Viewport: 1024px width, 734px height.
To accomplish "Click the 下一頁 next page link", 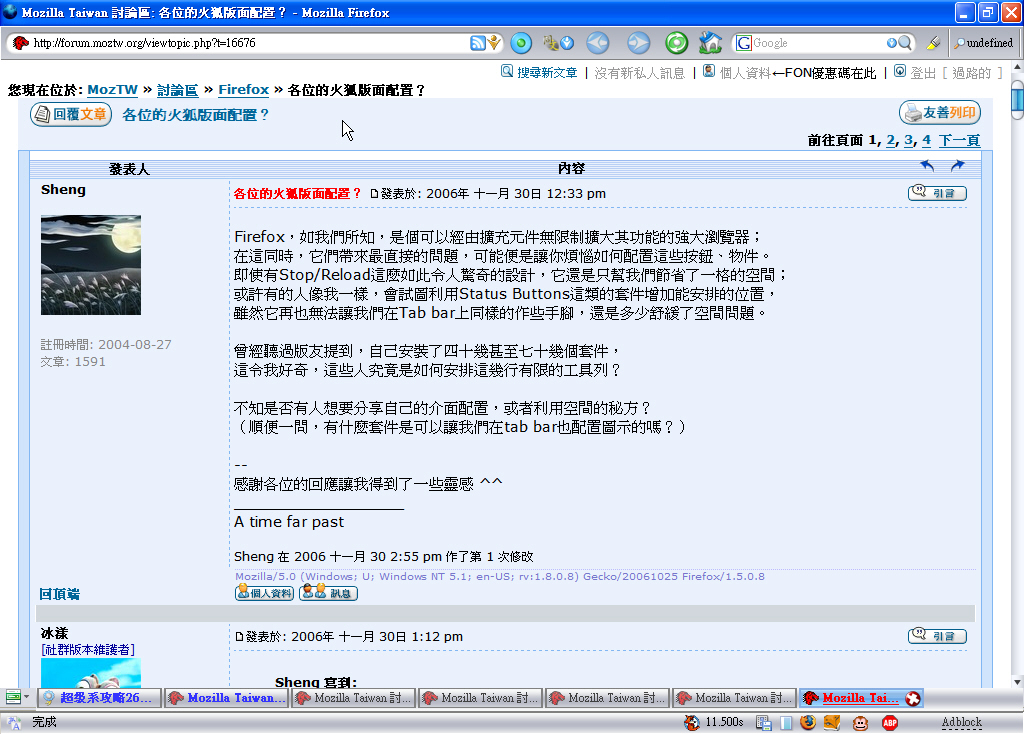I will click(x=959, y=140).
